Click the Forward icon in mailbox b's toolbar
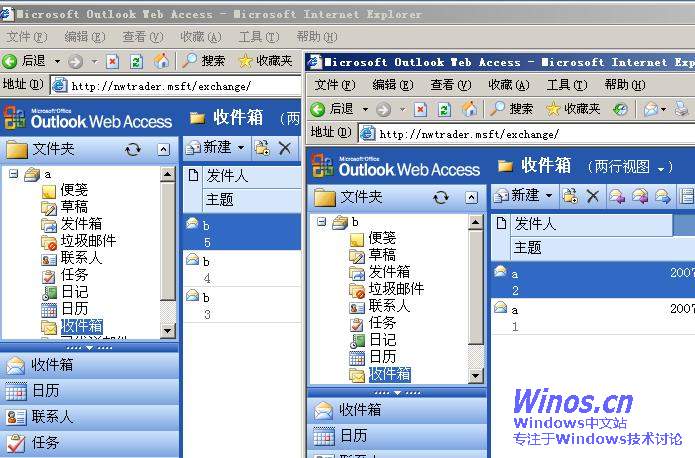 tap(662, 196)
